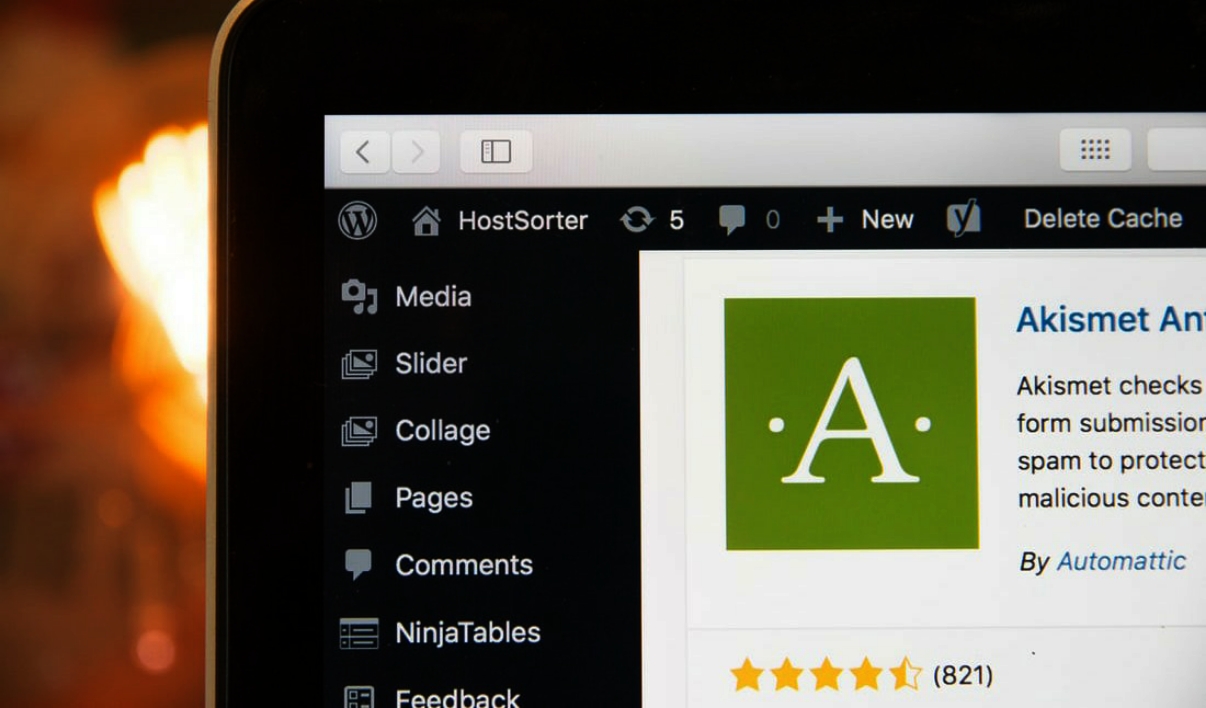Viewport: 1206px width, 708px height.
Task: Open the New content menu
Action: [887, 220]
